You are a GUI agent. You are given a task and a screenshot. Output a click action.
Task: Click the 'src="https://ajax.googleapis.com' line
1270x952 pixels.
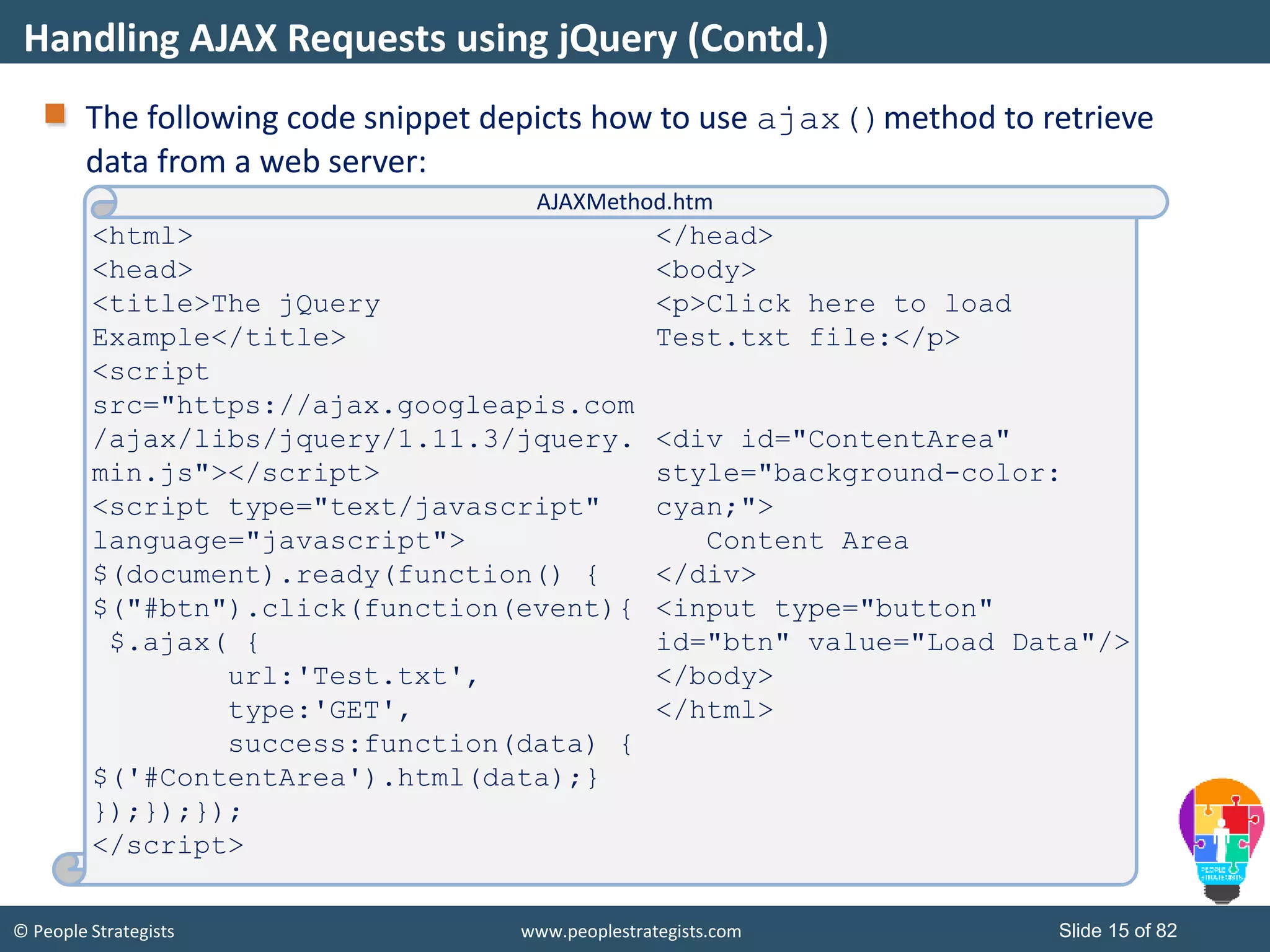363,406
